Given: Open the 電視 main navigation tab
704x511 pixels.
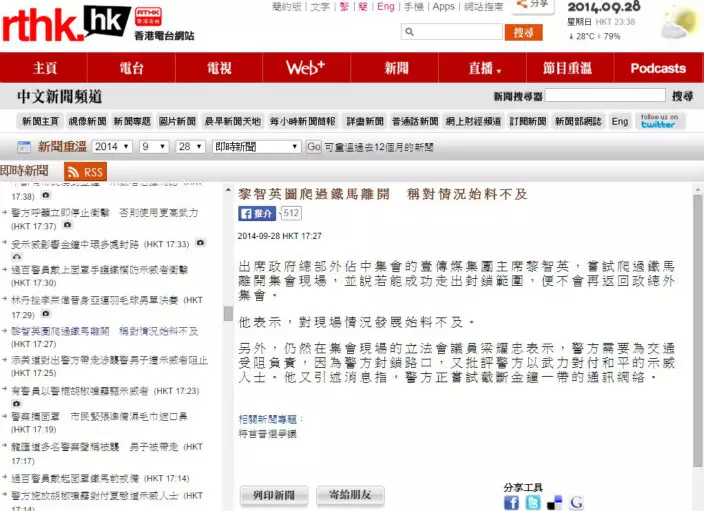Looking at the screenshot, I should pos(219,68).
